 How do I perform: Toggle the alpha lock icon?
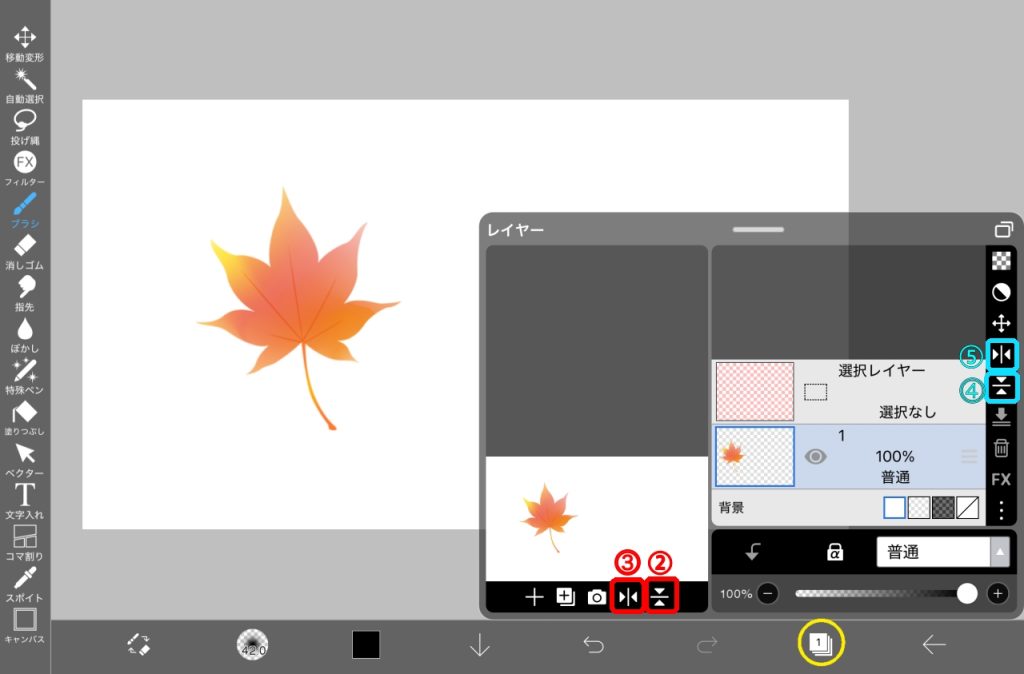click(832, 551)
